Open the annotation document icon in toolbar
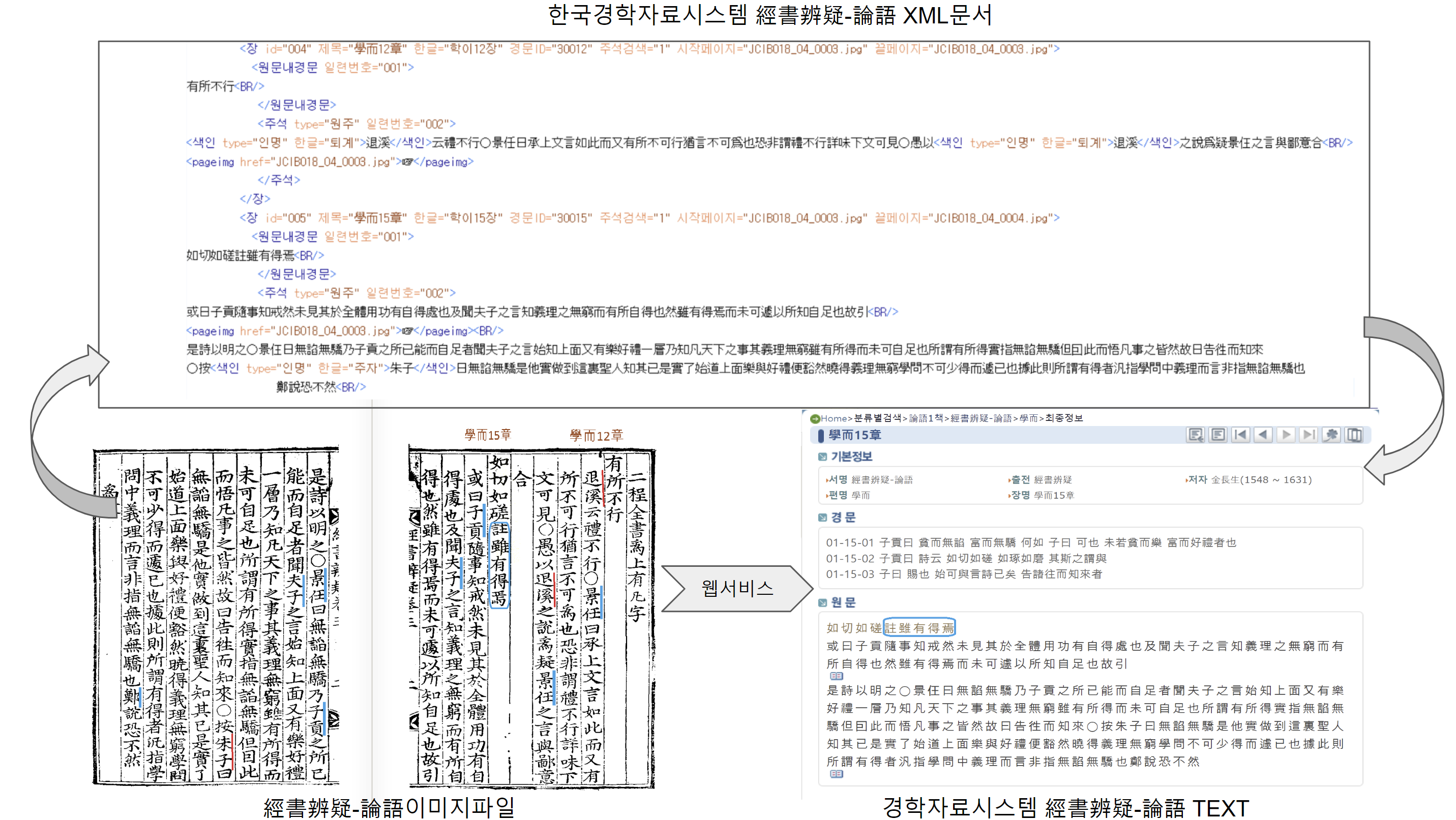The width and height of the screenshot is (1456, 820). 1196,435
